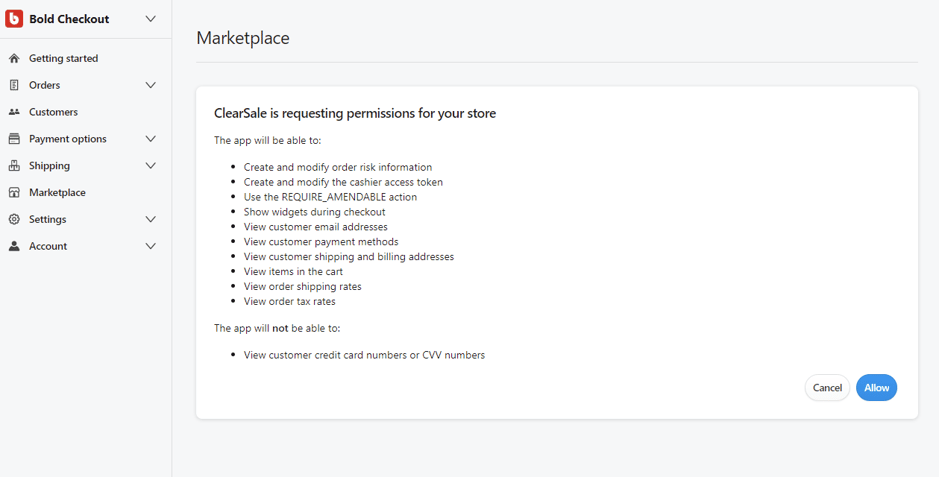
Task: Allow ClearSale permissions
Action: 876,388
